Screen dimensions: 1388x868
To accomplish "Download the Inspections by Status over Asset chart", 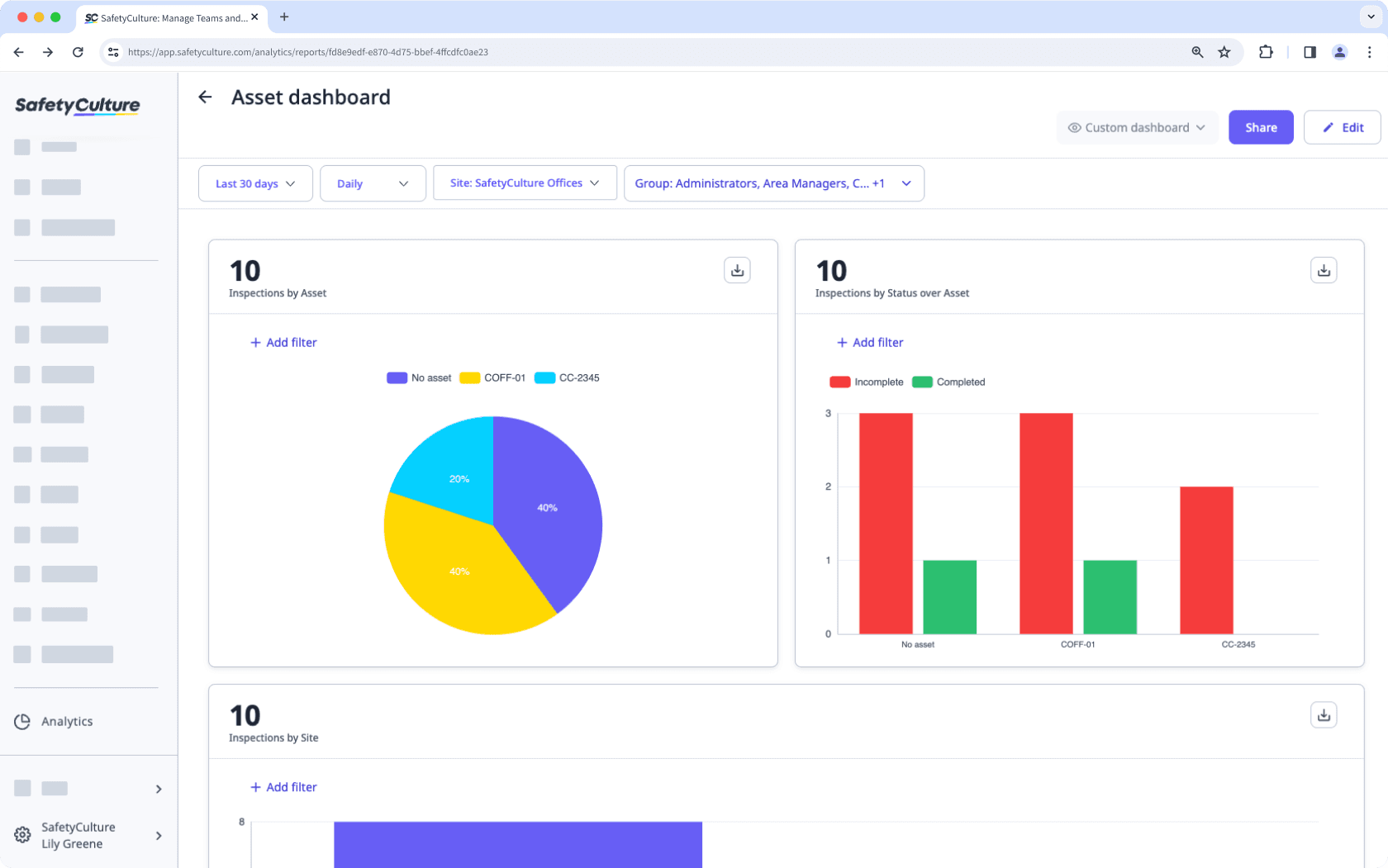I will tap(1324, 269).
